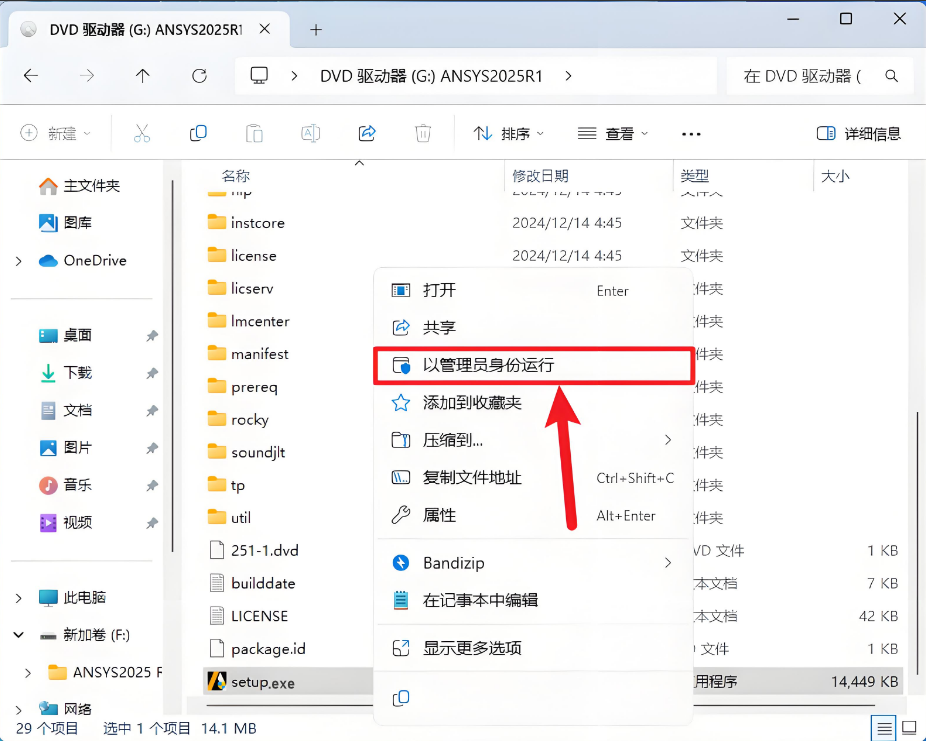
Task: Open Downloads quick access item
Action: pyautogui.click(x=65, y=373)
